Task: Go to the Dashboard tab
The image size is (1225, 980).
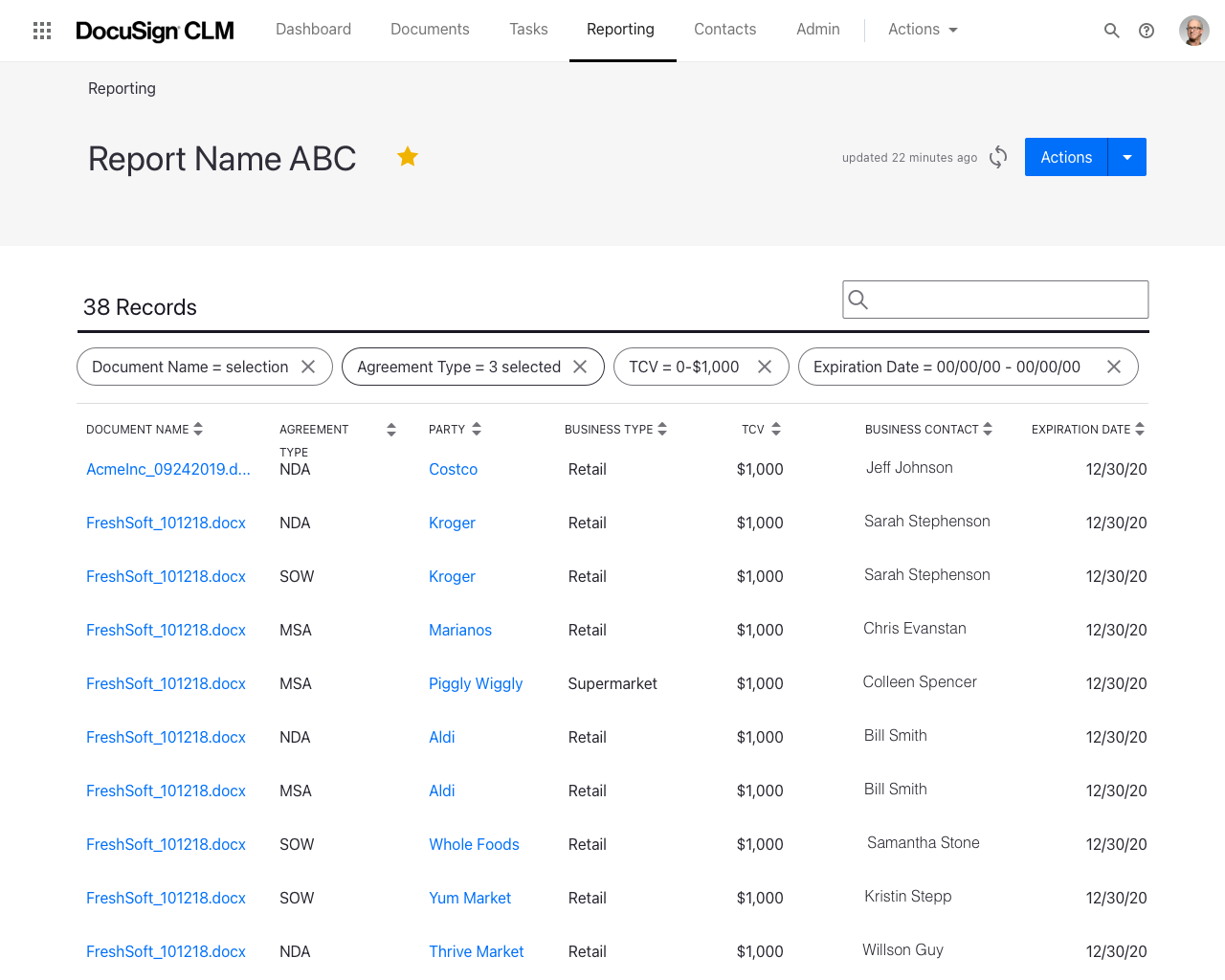Action: [x=313, y=30]
